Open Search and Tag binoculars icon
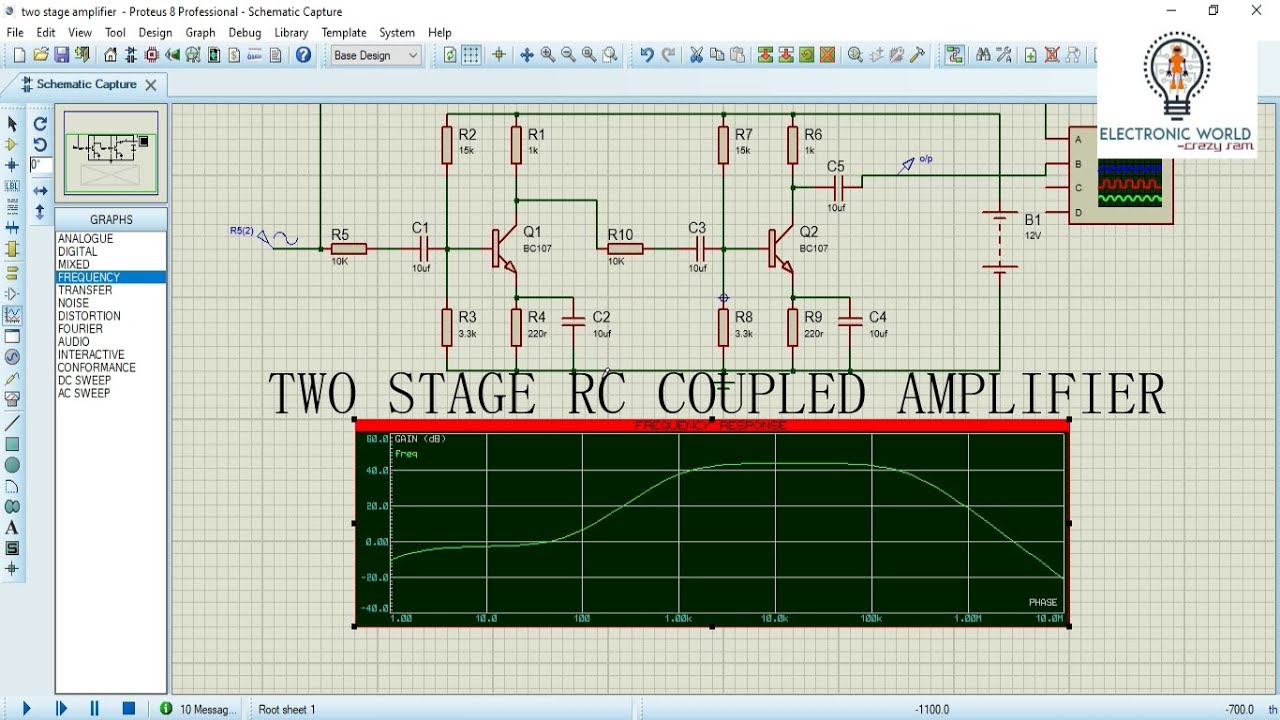 pyautogui.click(x=983, y=55)
